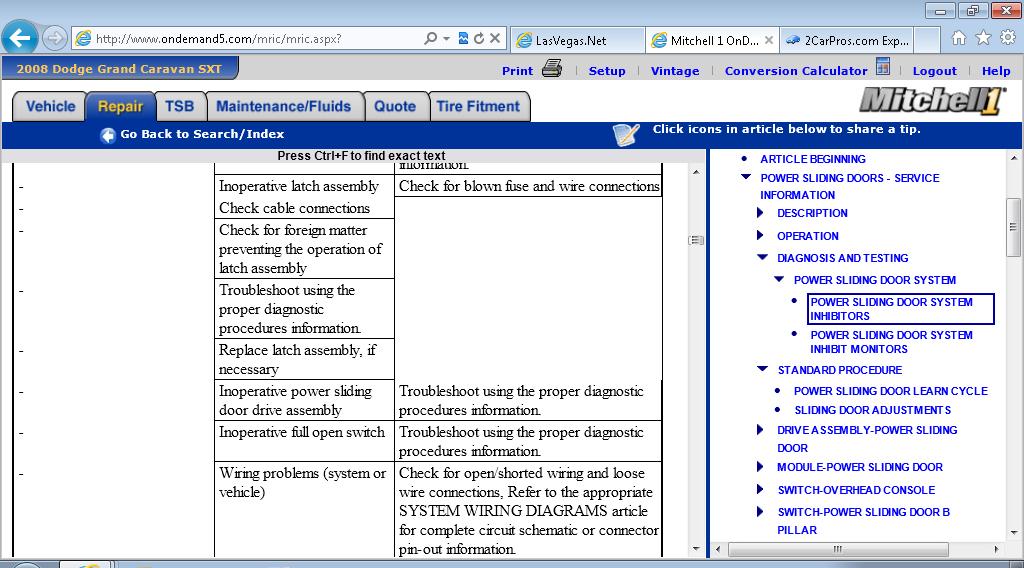Viewport: 1024px width, 568px height.
Task: Stop loading with the X icon
Action: 495,39
